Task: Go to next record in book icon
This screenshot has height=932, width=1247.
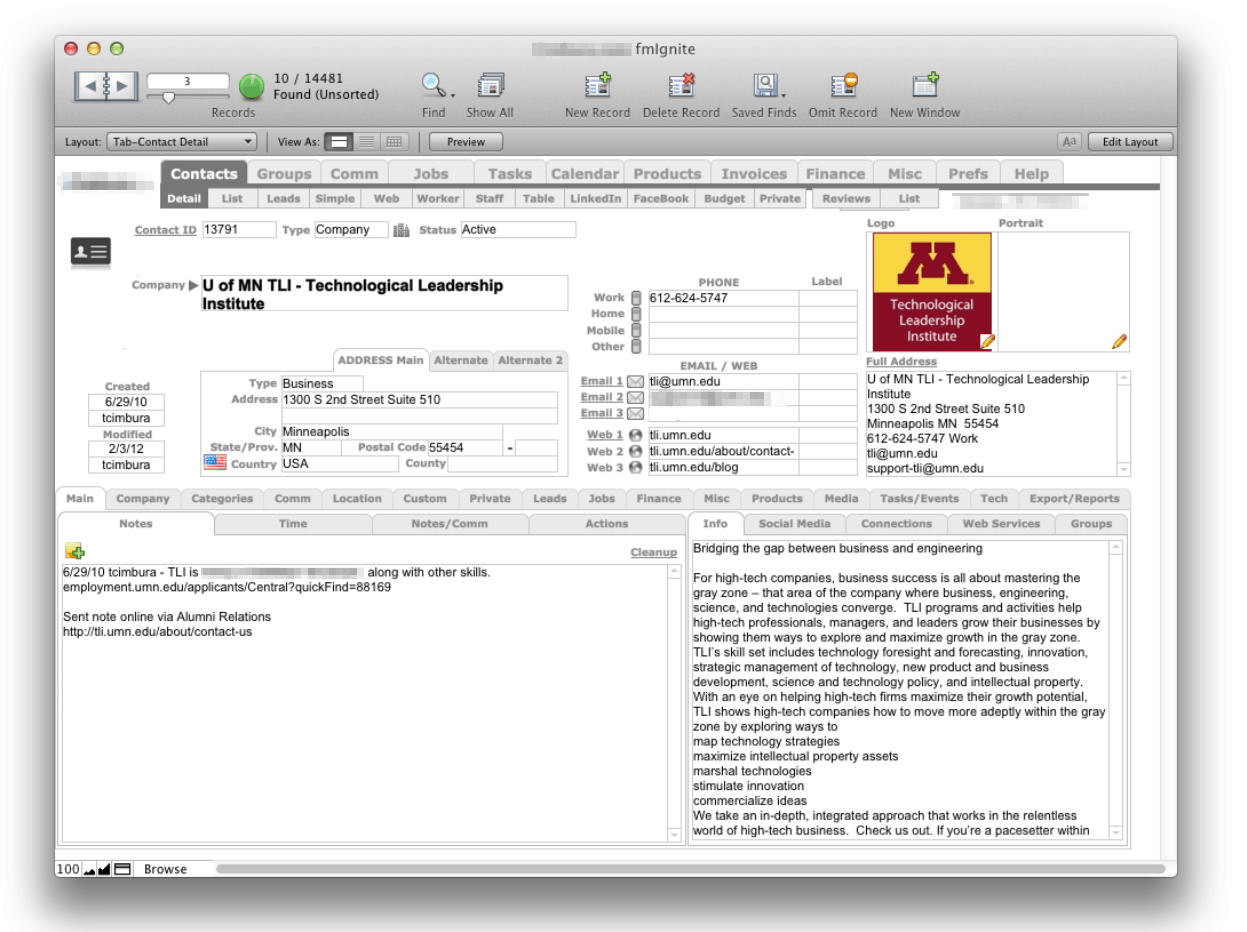Action: (x=122, y=86)
